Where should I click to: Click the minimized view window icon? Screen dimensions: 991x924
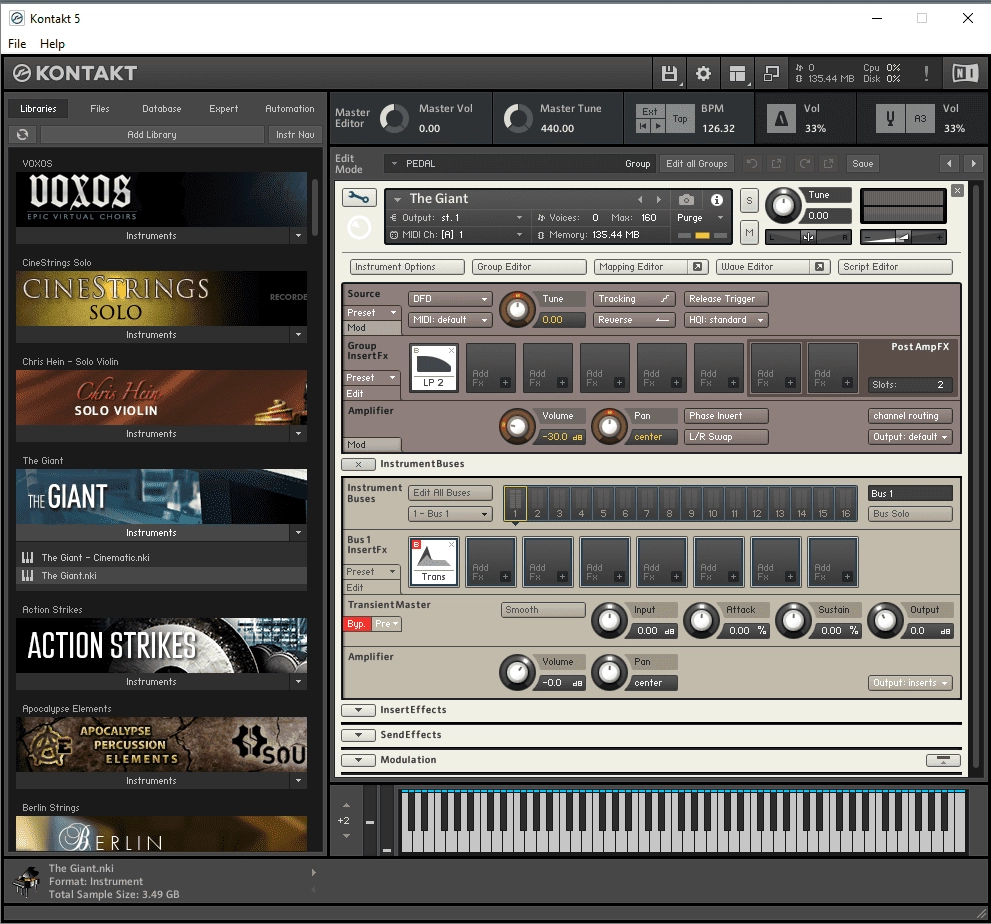(771, 73)
